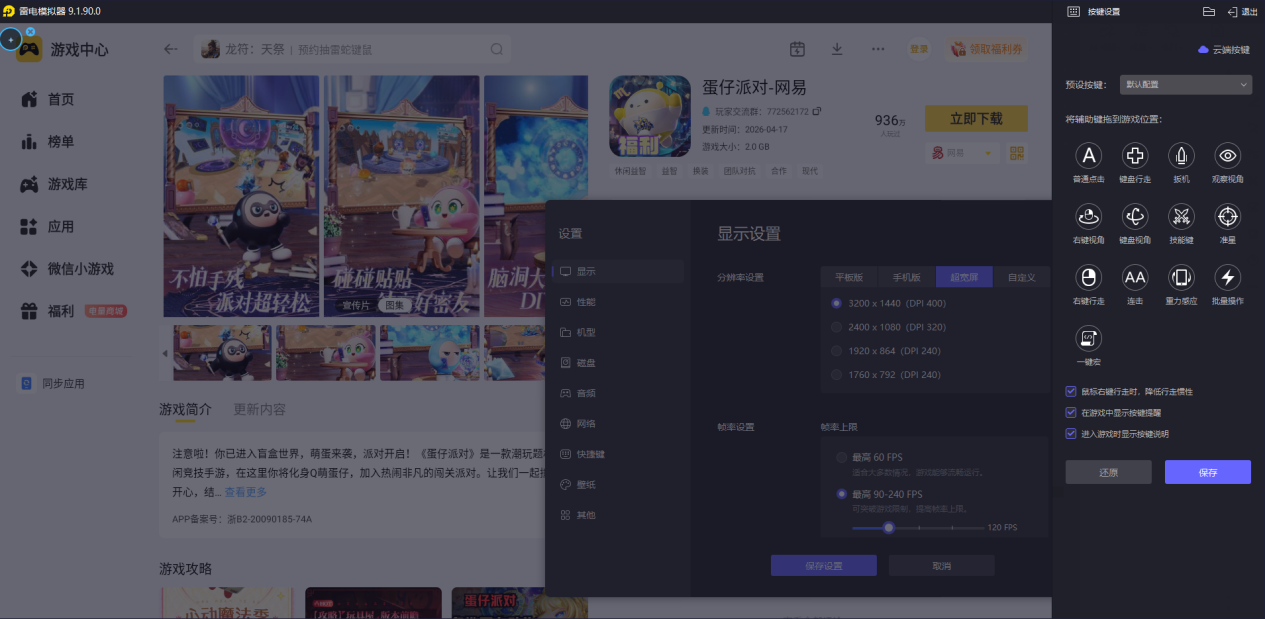Open 音频 settings category
Viewport: 1265px width, 619px height.
[618, 393]
